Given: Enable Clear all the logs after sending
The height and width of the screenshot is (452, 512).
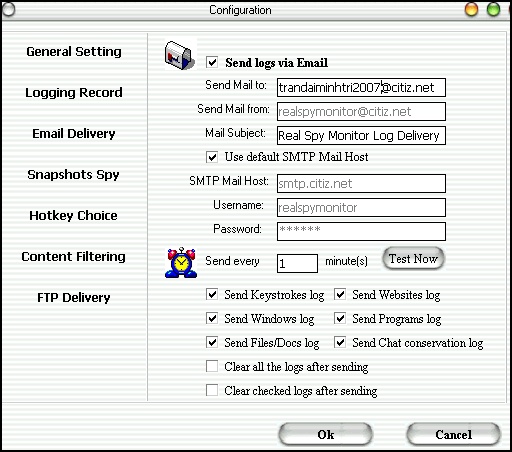Looking at the screenshot, I should [x=212, y=366].
